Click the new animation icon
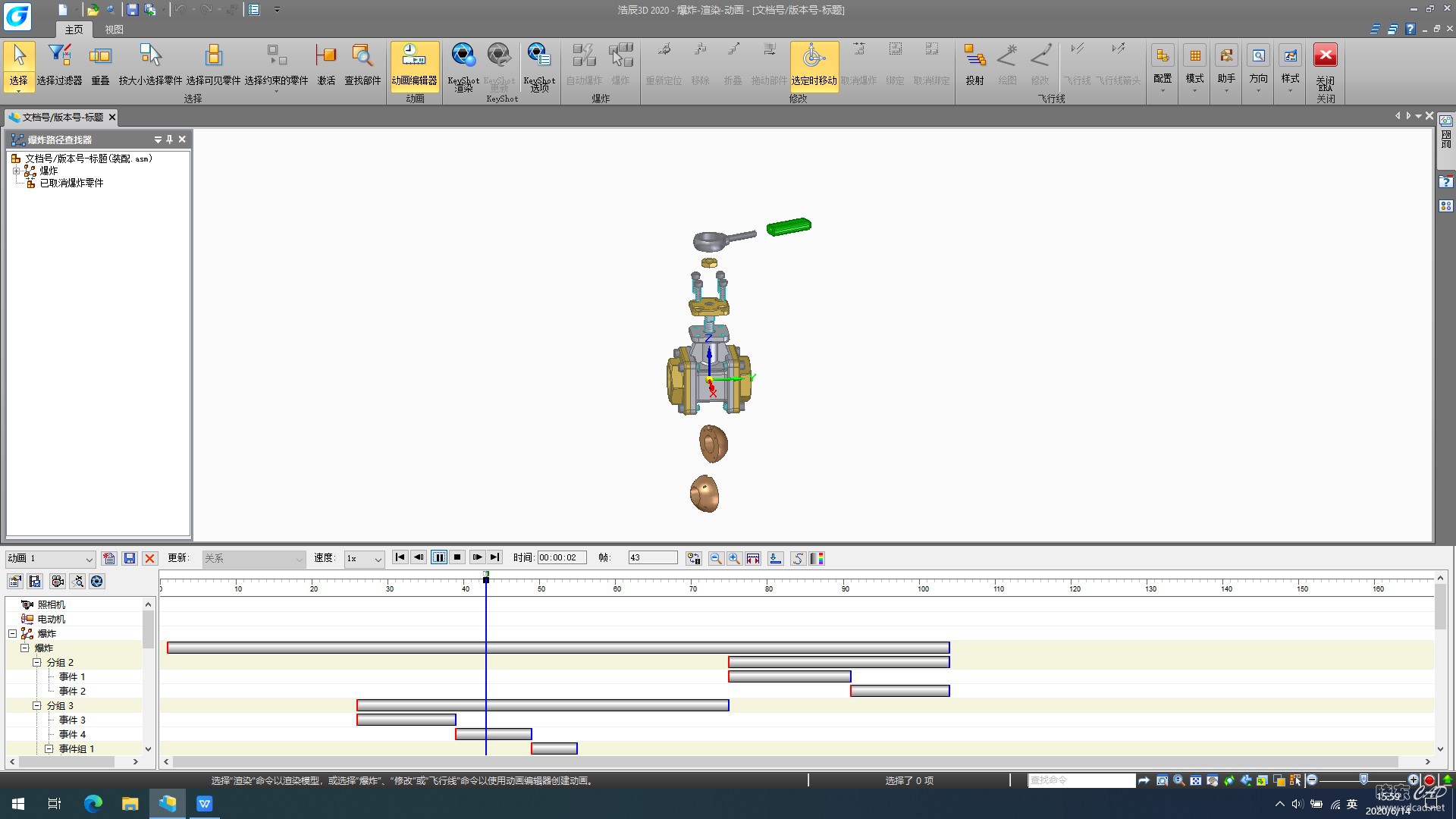The width and height of the screenshot is (1456, 819). coord(108,558)
